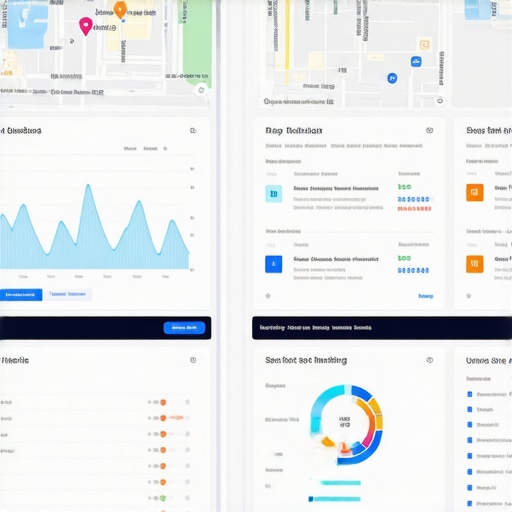Toggle the seventh blue checkbox in the right list
Image resolution: width=512 pixels, height=512 pixels.
pyautogui.click(x=470, y=488)
